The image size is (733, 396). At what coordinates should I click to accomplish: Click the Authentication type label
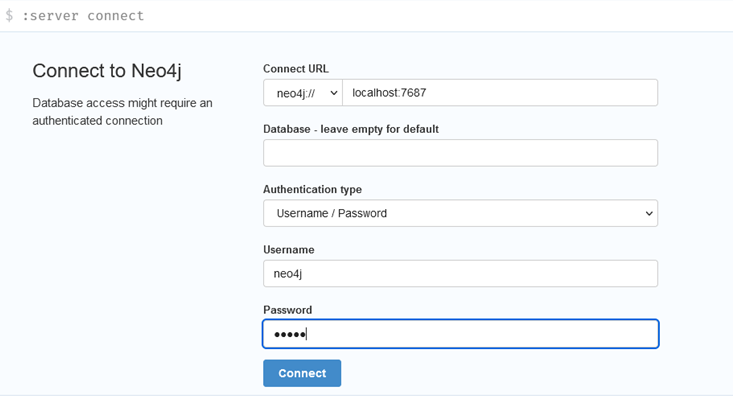click(x=312, y=189)
